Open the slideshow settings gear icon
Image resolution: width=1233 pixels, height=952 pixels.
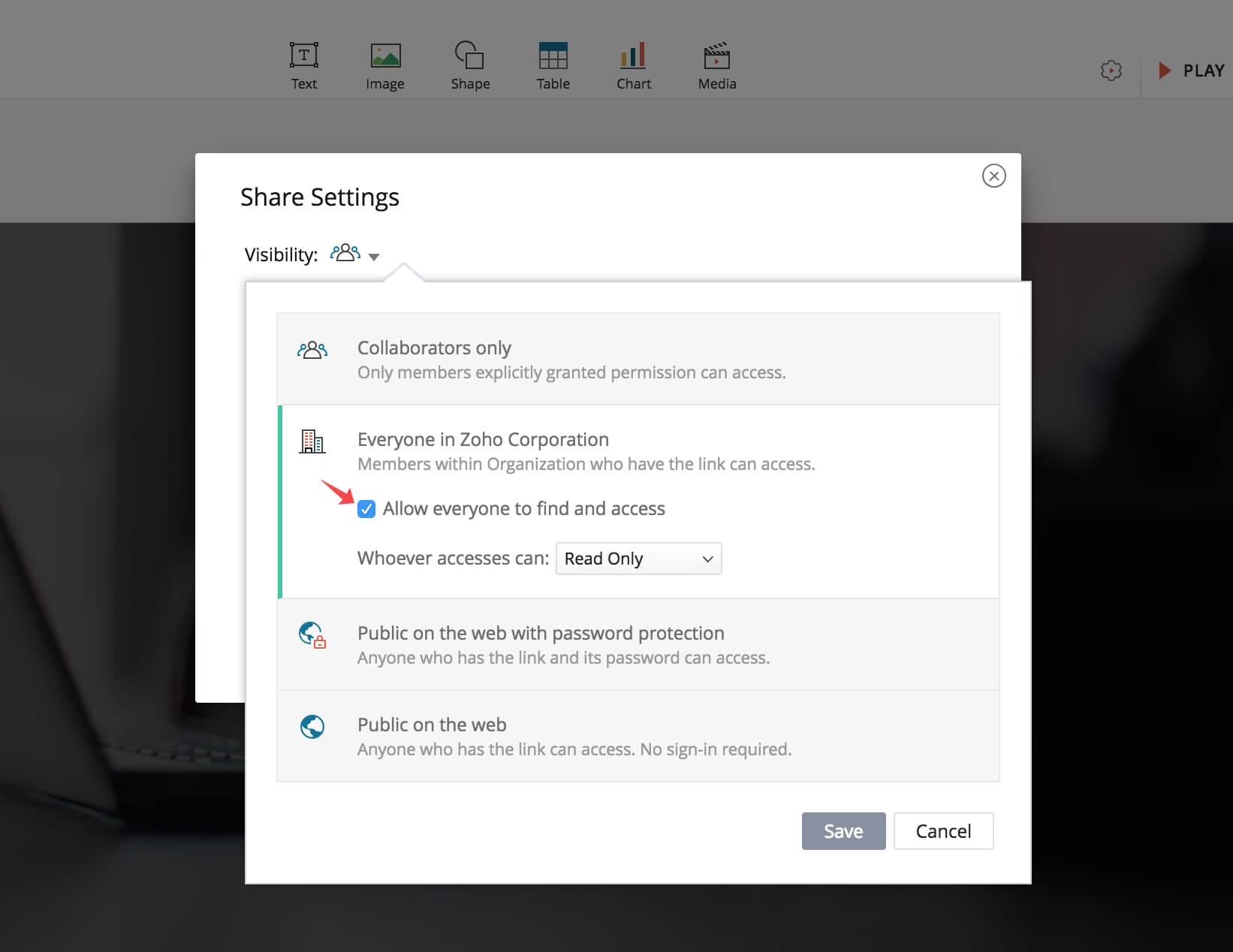tap(1111, 71)
